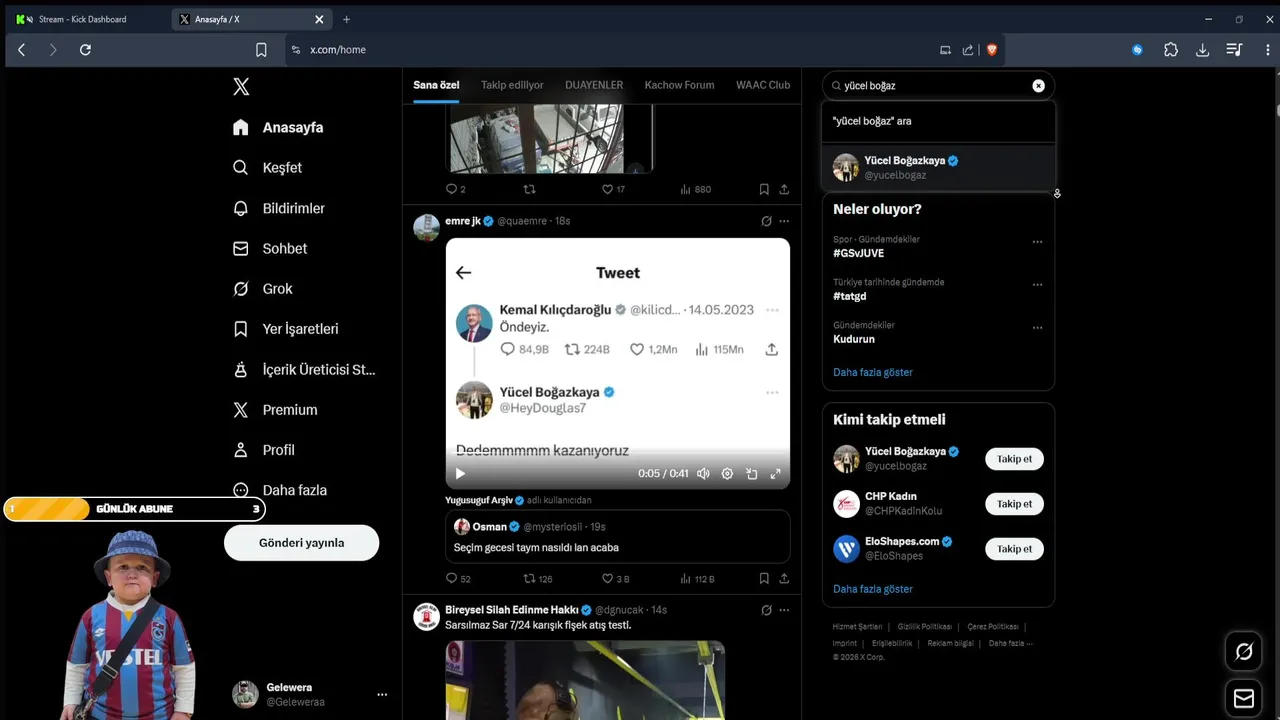The width and height of the screenshot is (1280, 720).
Task: Show more trends via Daha fazla göster
Action: 873,372
